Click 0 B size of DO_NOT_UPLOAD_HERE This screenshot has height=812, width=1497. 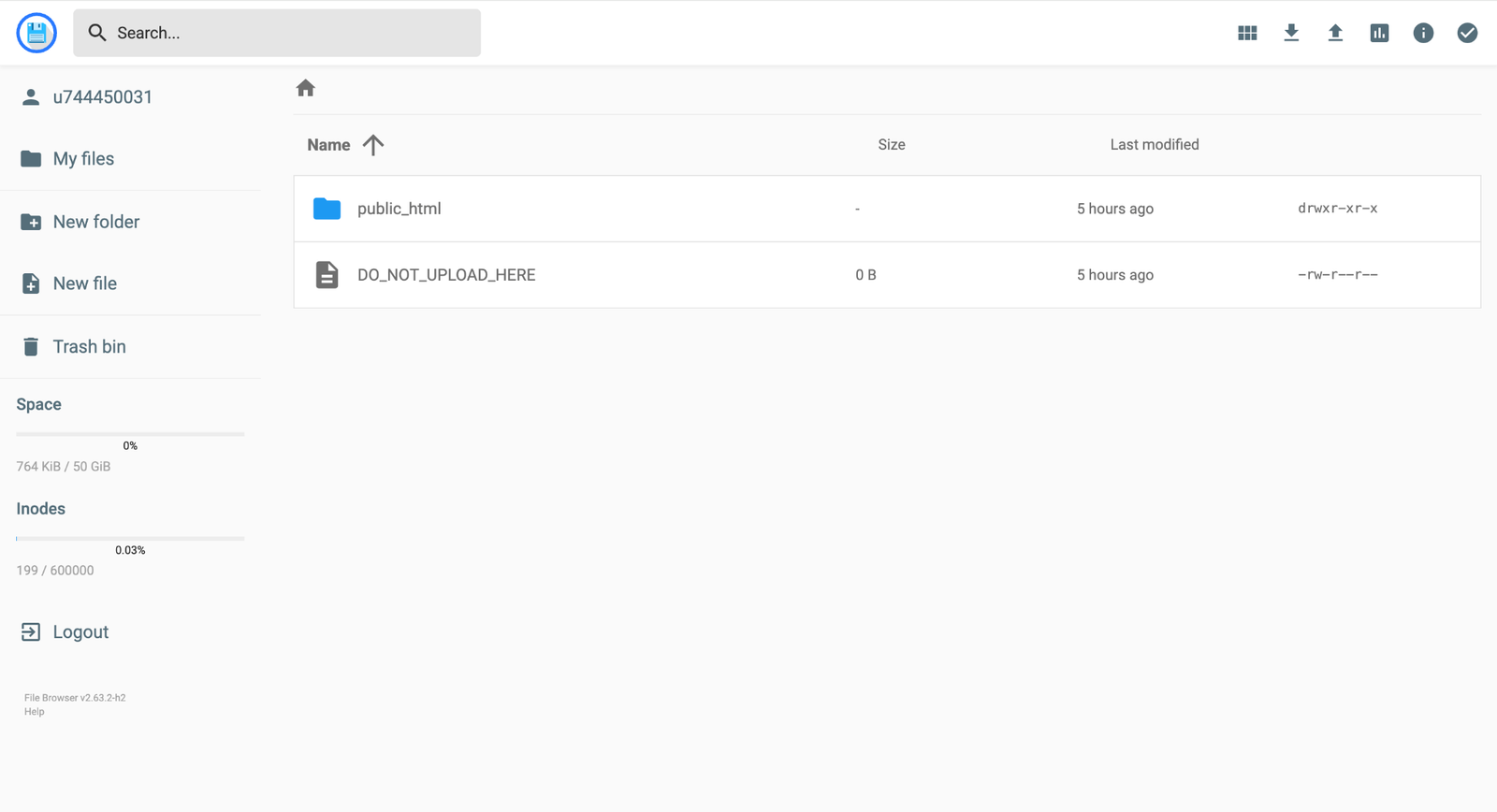pos(865,275)
